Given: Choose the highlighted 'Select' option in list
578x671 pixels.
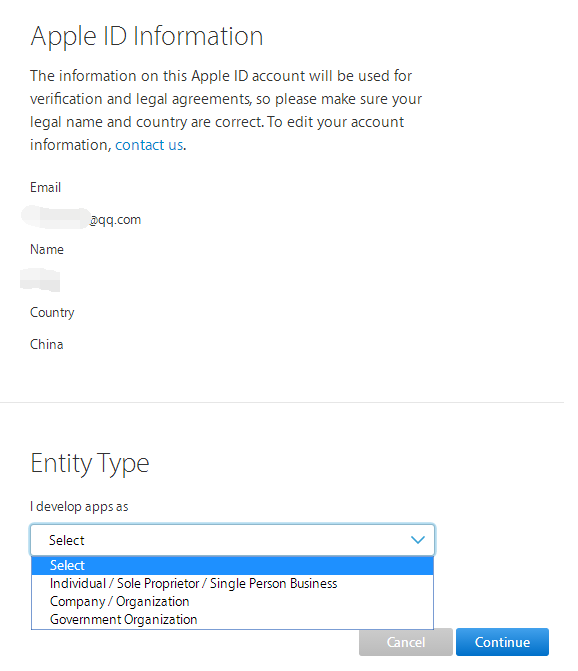Looking at the screenshot, I should (232, 565).
